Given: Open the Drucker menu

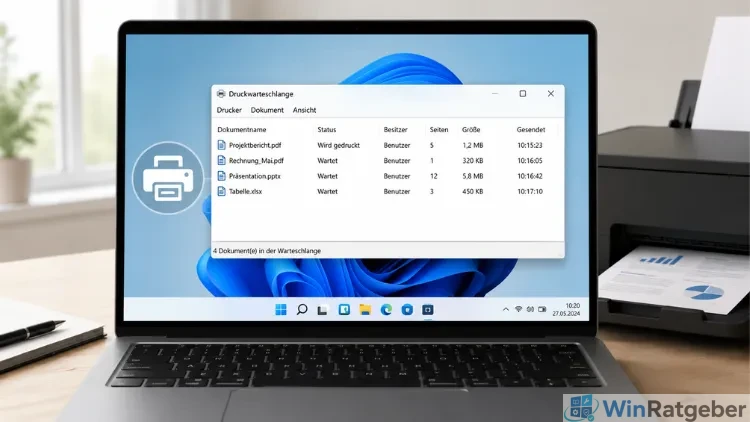Looking at the screenshot, I should coord(229,110).
